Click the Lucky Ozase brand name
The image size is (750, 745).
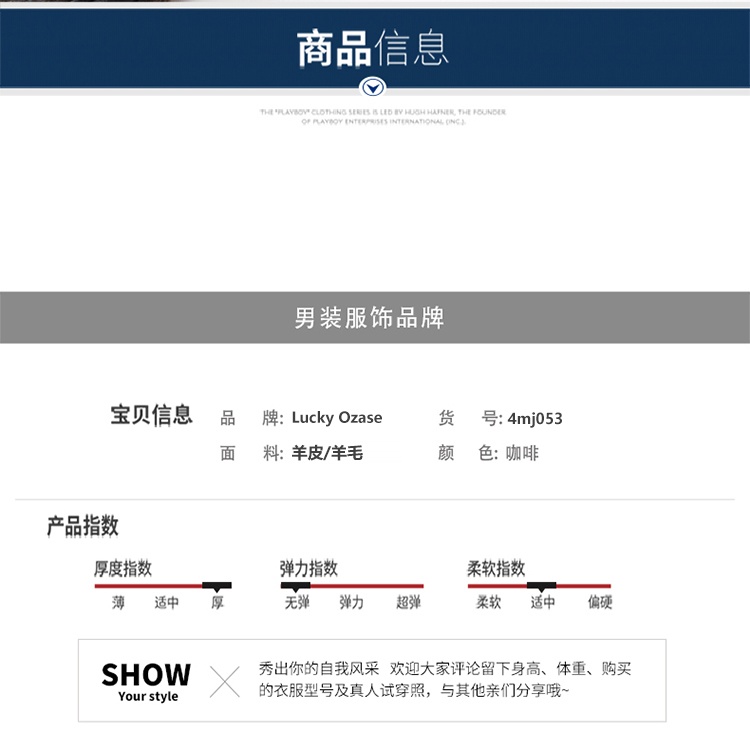click(337, 418)
